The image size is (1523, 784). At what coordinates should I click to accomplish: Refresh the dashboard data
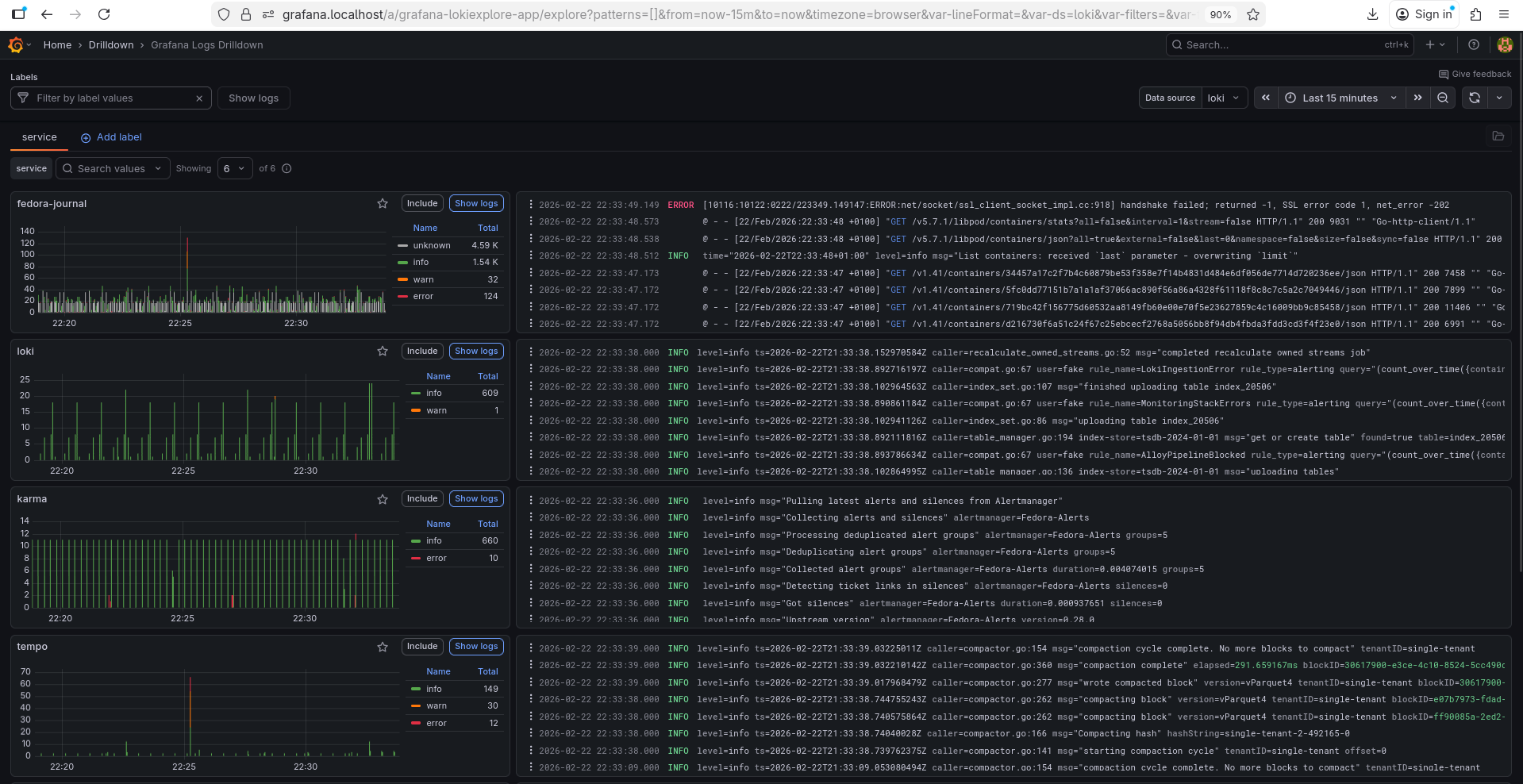click(x=1475, y=98)
